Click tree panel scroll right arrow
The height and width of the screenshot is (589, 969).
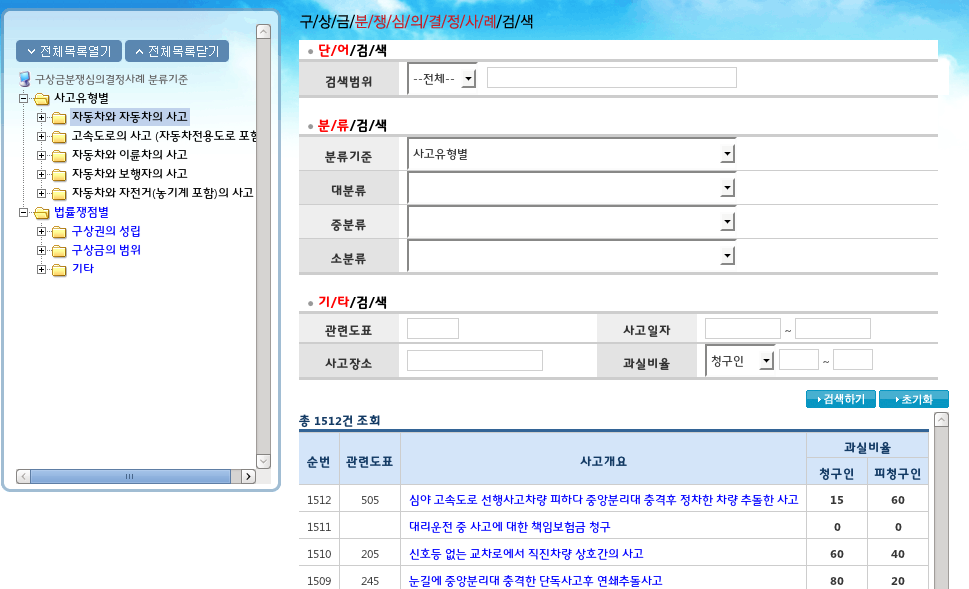pos(248,477)
